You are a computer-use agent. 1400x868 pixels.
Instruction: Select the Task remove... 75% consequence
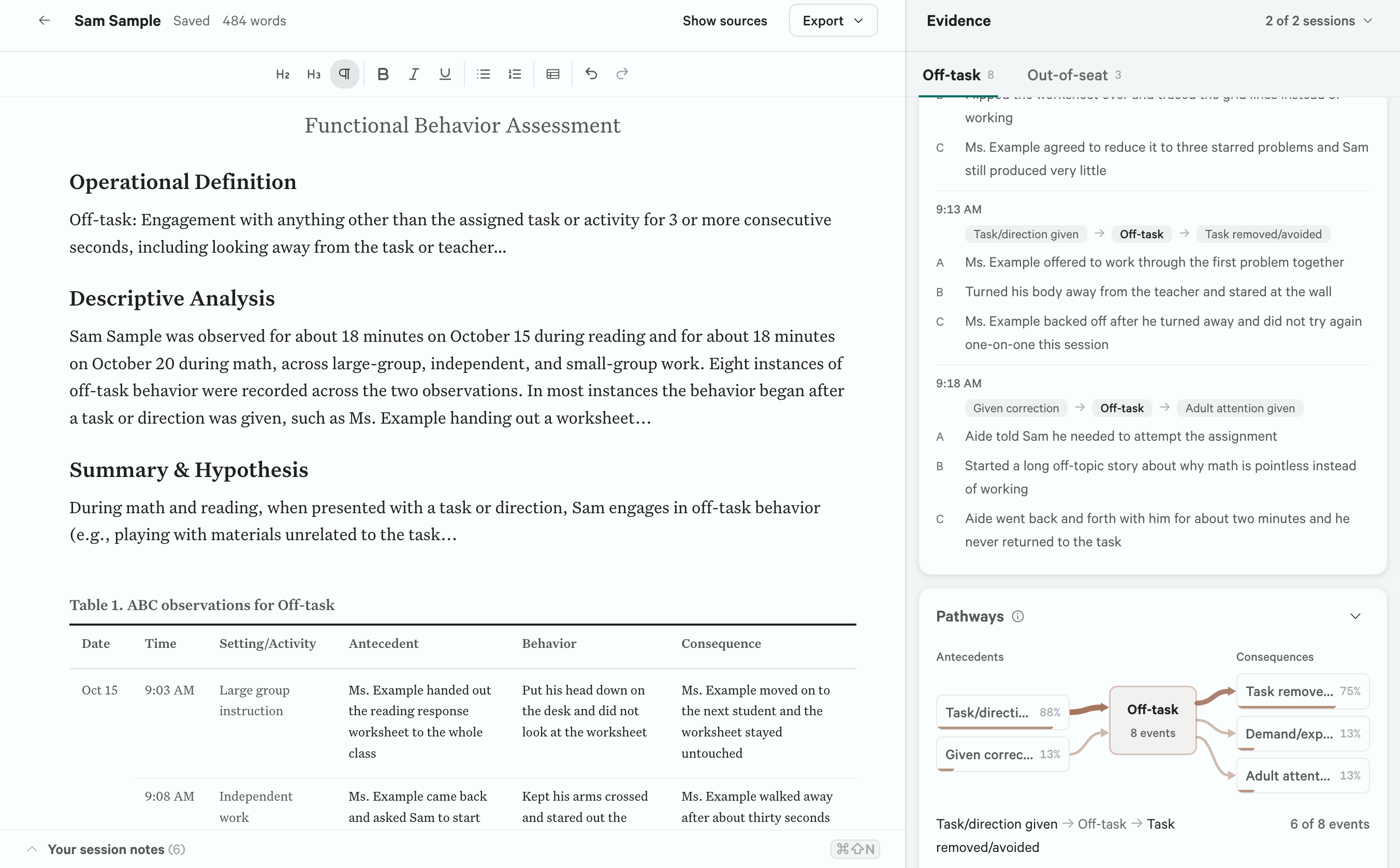click(x=1303, y=691)
